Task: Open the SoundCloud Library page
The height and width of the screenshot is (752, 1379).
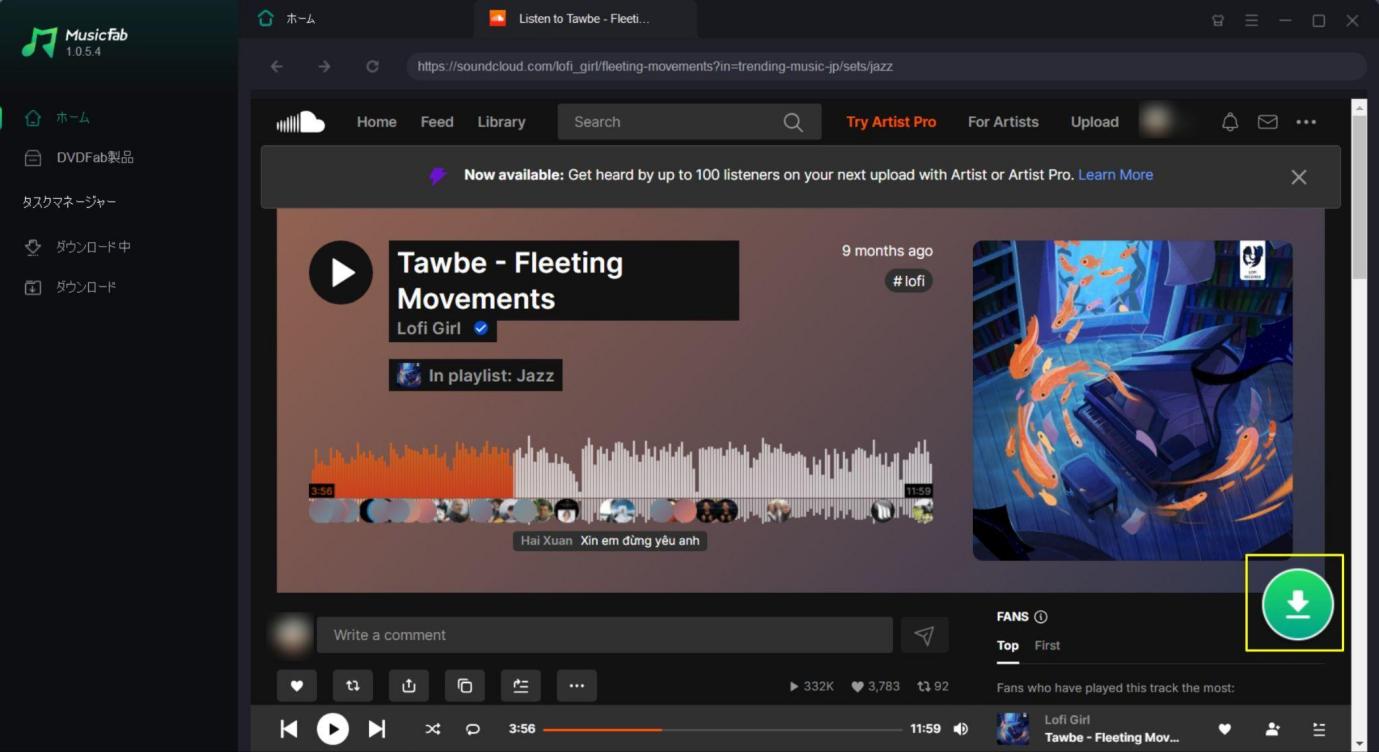Action: click(x=501, y=122)
